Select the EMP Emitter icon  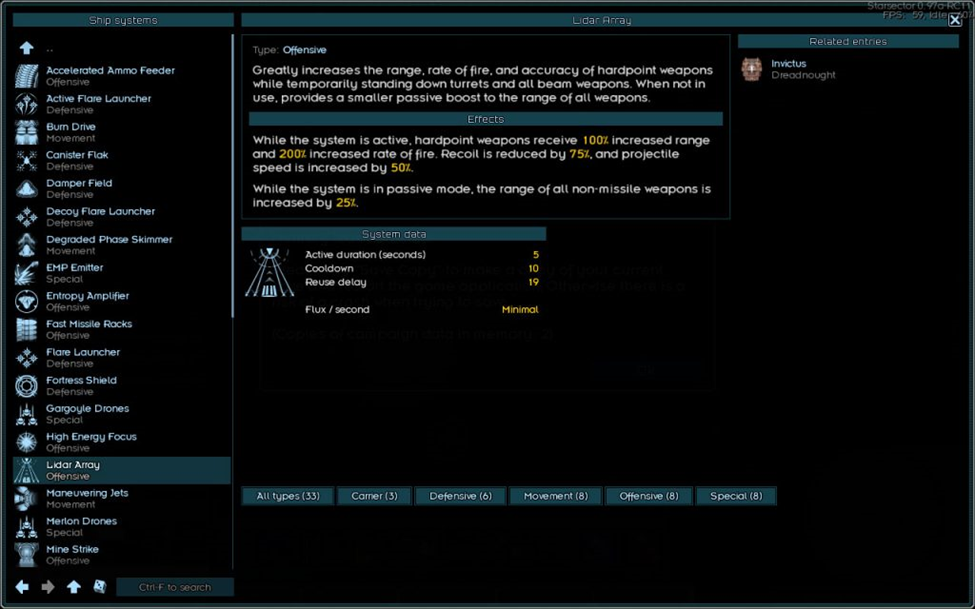tap(27, 273)
